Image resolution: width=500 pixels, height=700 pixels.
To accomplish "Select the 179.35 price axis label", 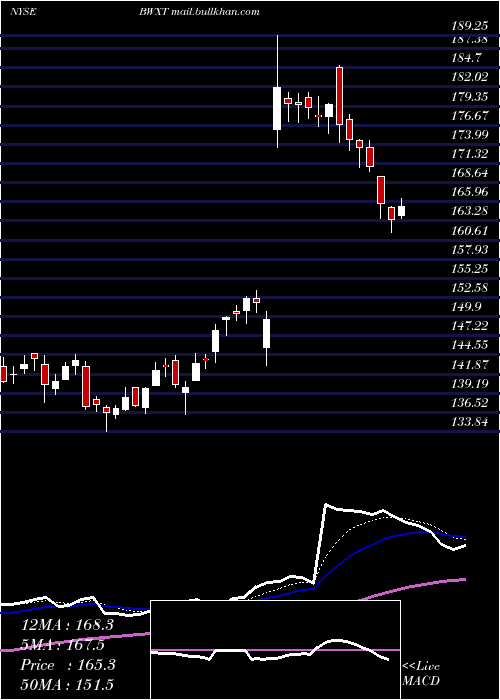I will tap(470, 96).
